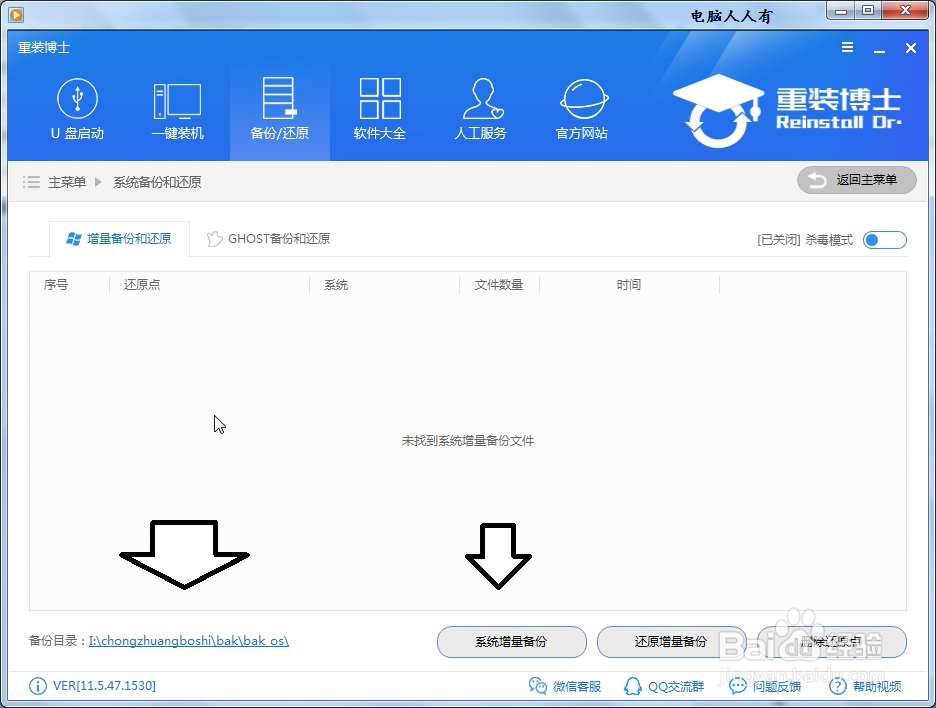Open the hamburger menu in title bar
936x708 pixels.
click(847, 48)
